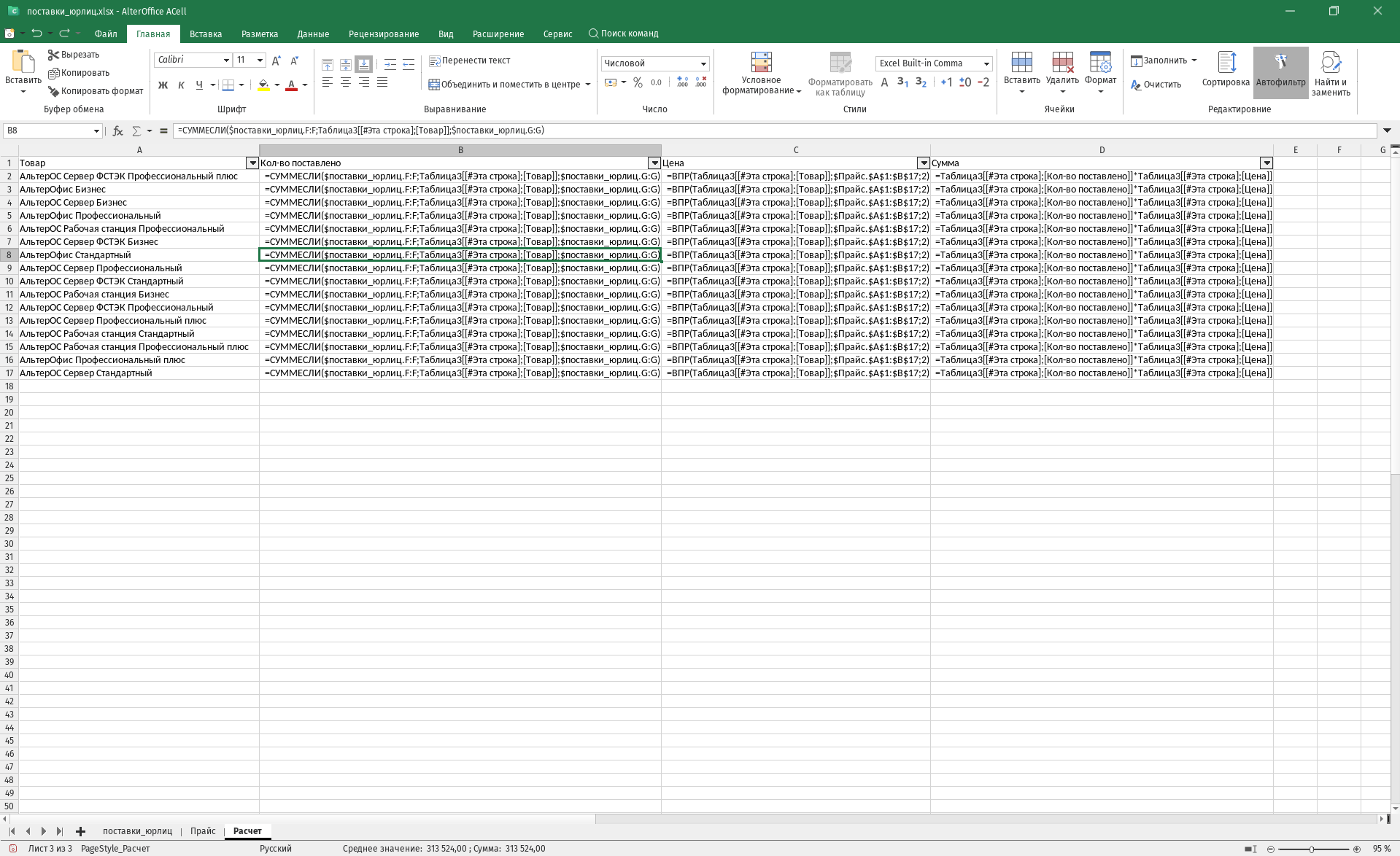Remove decimal place icon
The image size is (1400, 856).
[x=700, y=82]
